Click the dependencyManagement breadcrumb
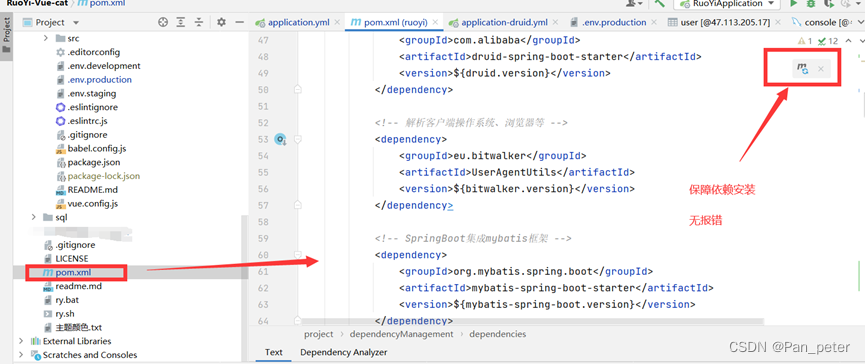Image resolution: width=865 pixels, height=364 pixels. 402,334
